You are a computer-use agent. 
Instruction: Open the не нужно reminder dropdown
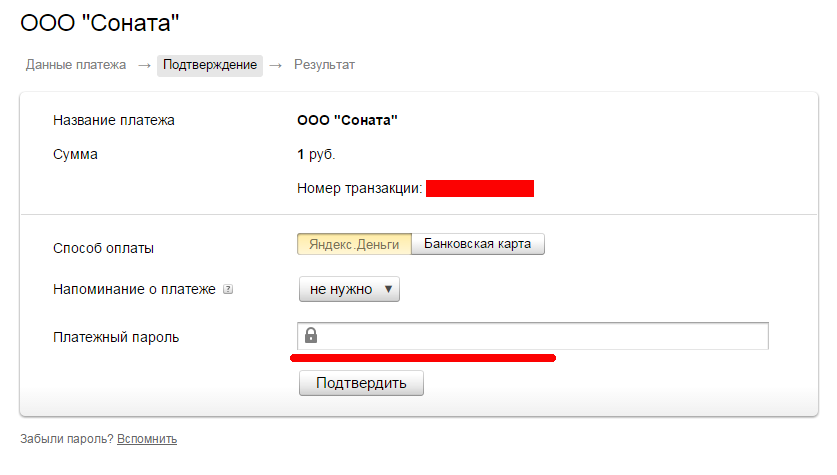349,289
